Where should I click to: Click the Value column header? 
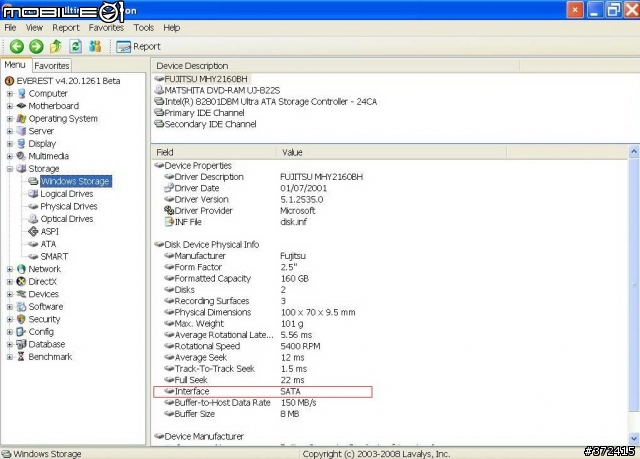pos(392,152)
